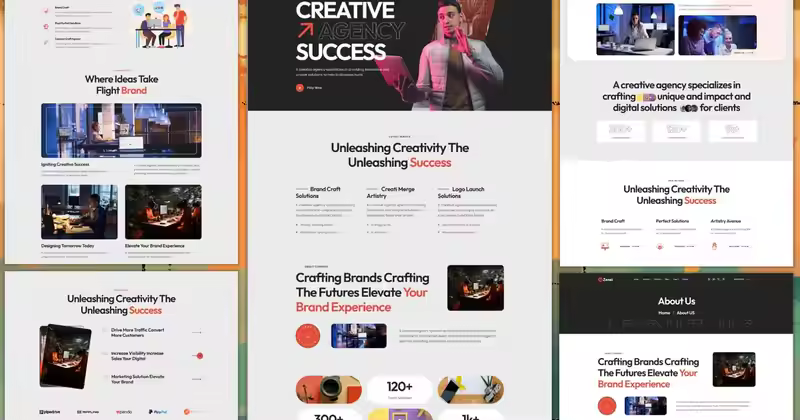The height and width of the screenshot is (420, 800).
Task: Click the red icon under Brand Craft
Action: (605, 246)
